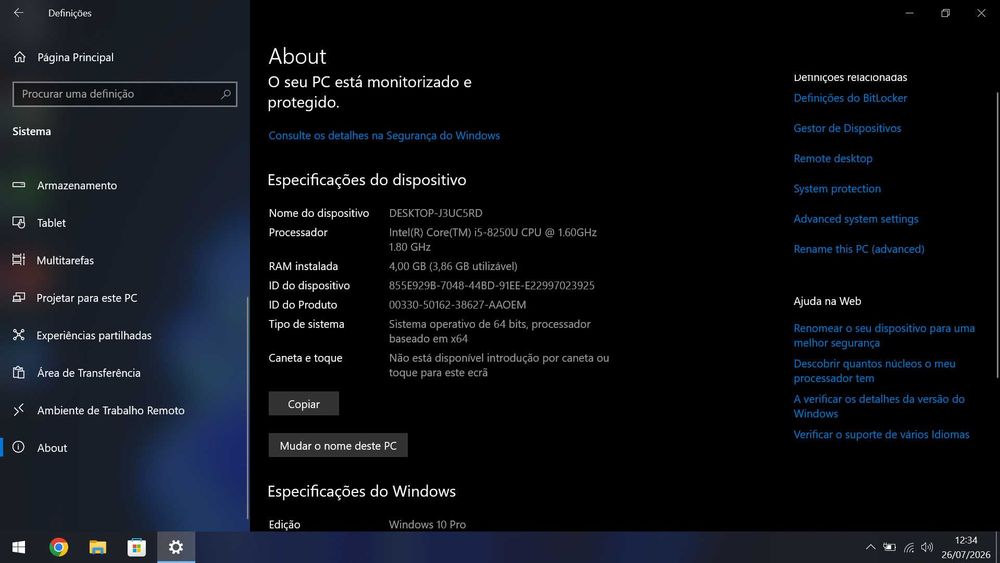Screen dimensions: 1000x563
Task: Click the Copiar button
Action: coord(304,404)
